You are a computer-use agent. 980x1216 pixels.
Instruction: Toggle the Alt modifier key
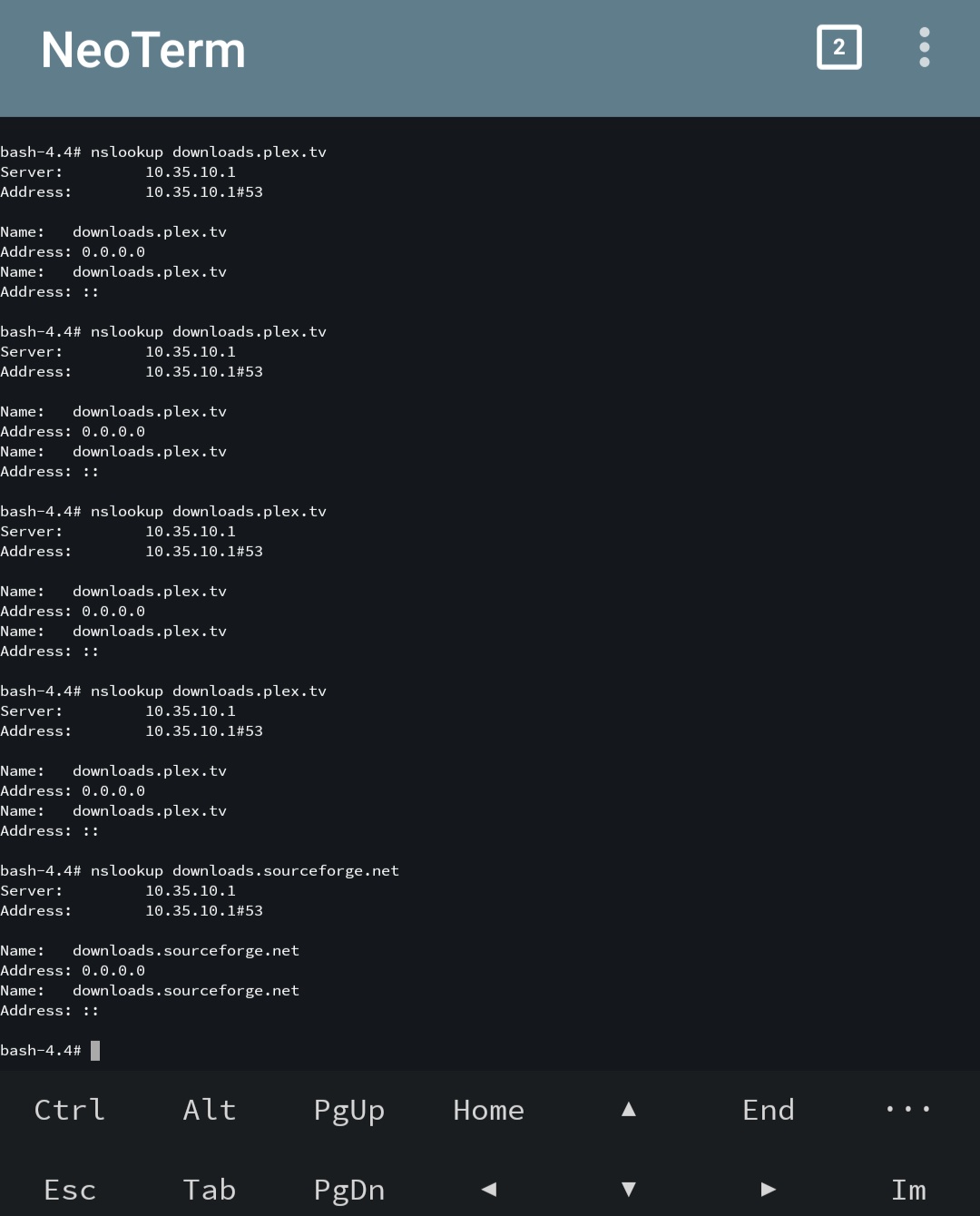coord(210,1109)
